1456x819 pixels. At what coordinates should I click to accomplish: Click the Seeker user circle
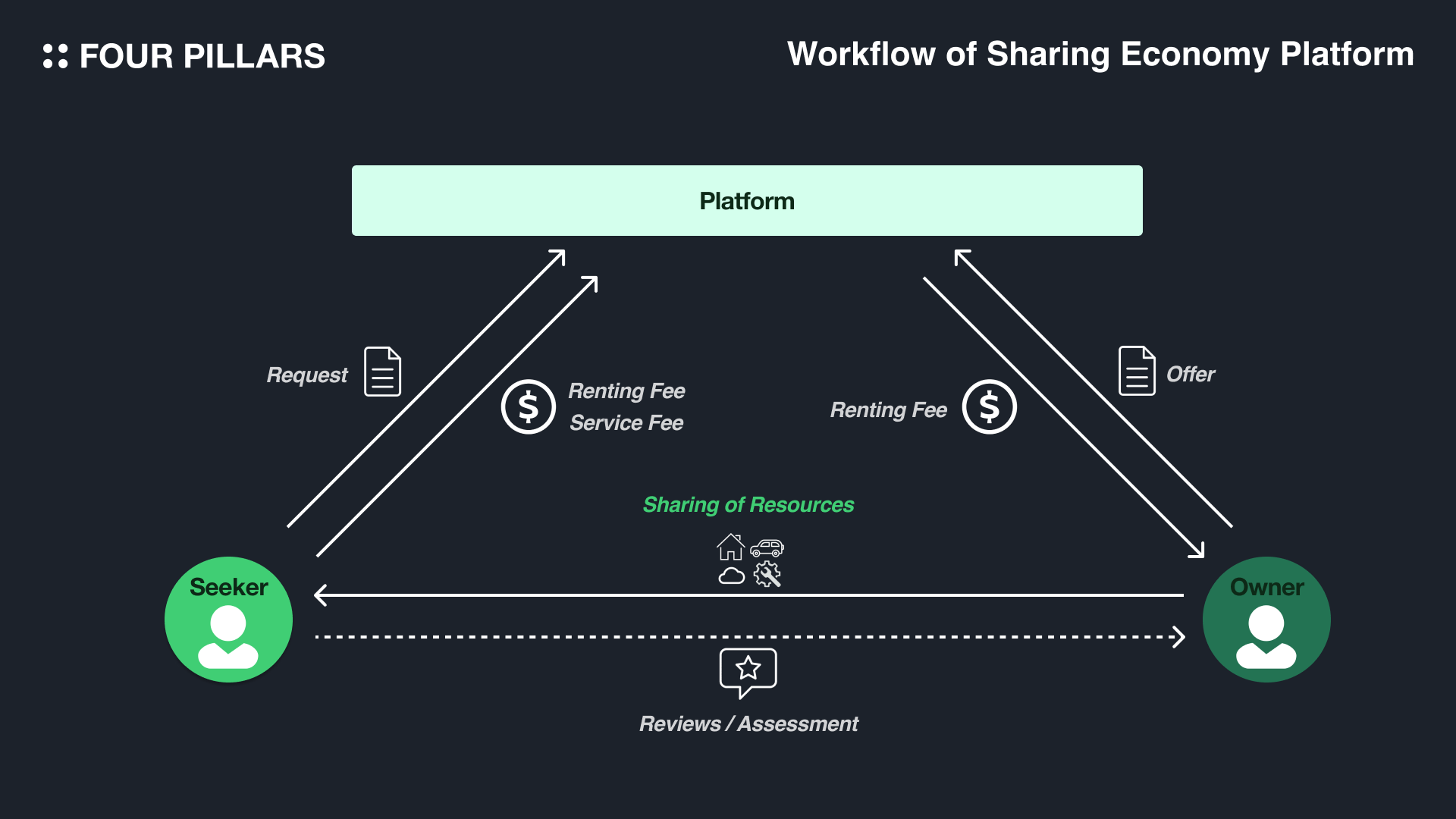(228, 620)
